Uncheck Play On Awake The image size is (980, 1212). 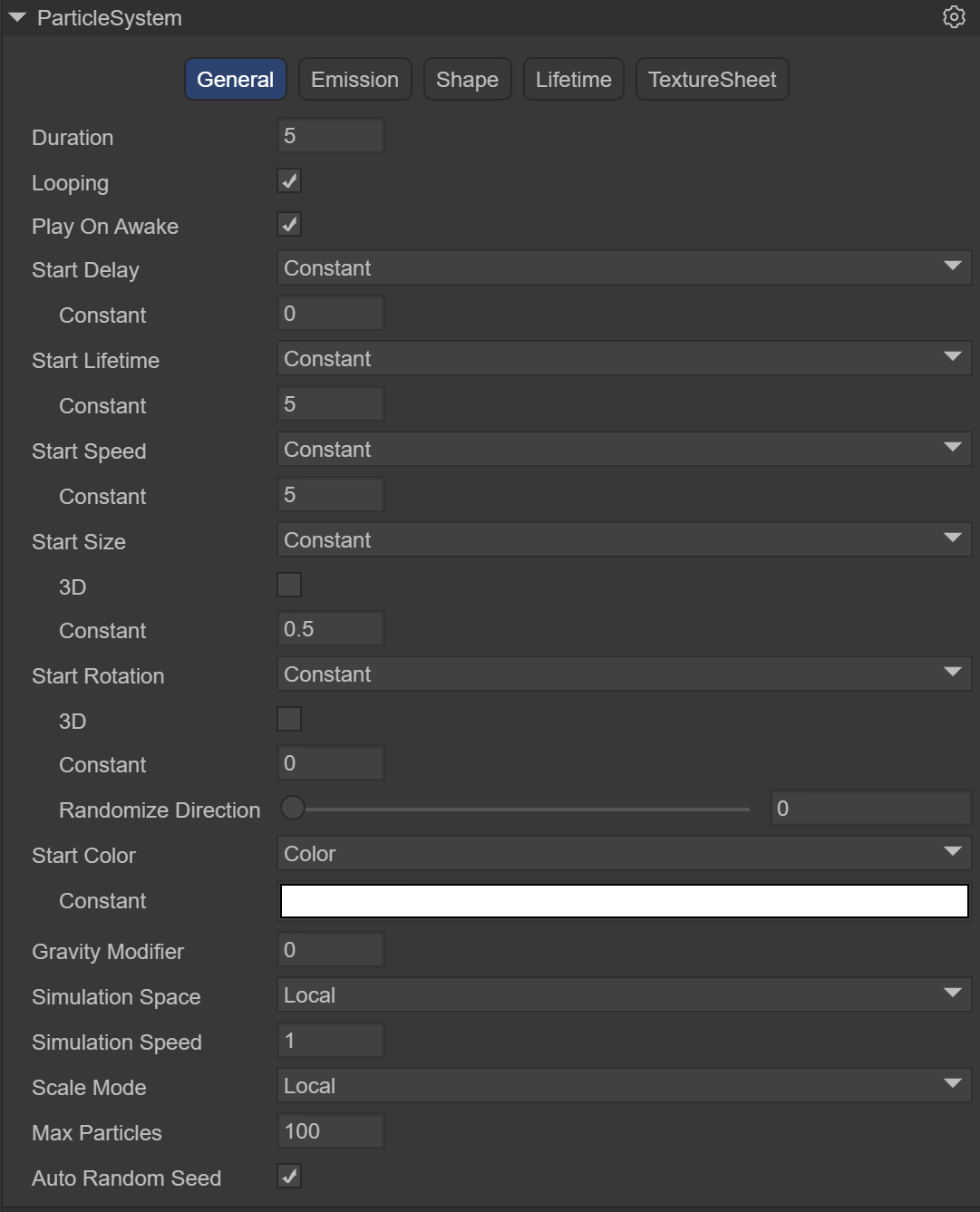pyautogui.click(x=289, y=225)
